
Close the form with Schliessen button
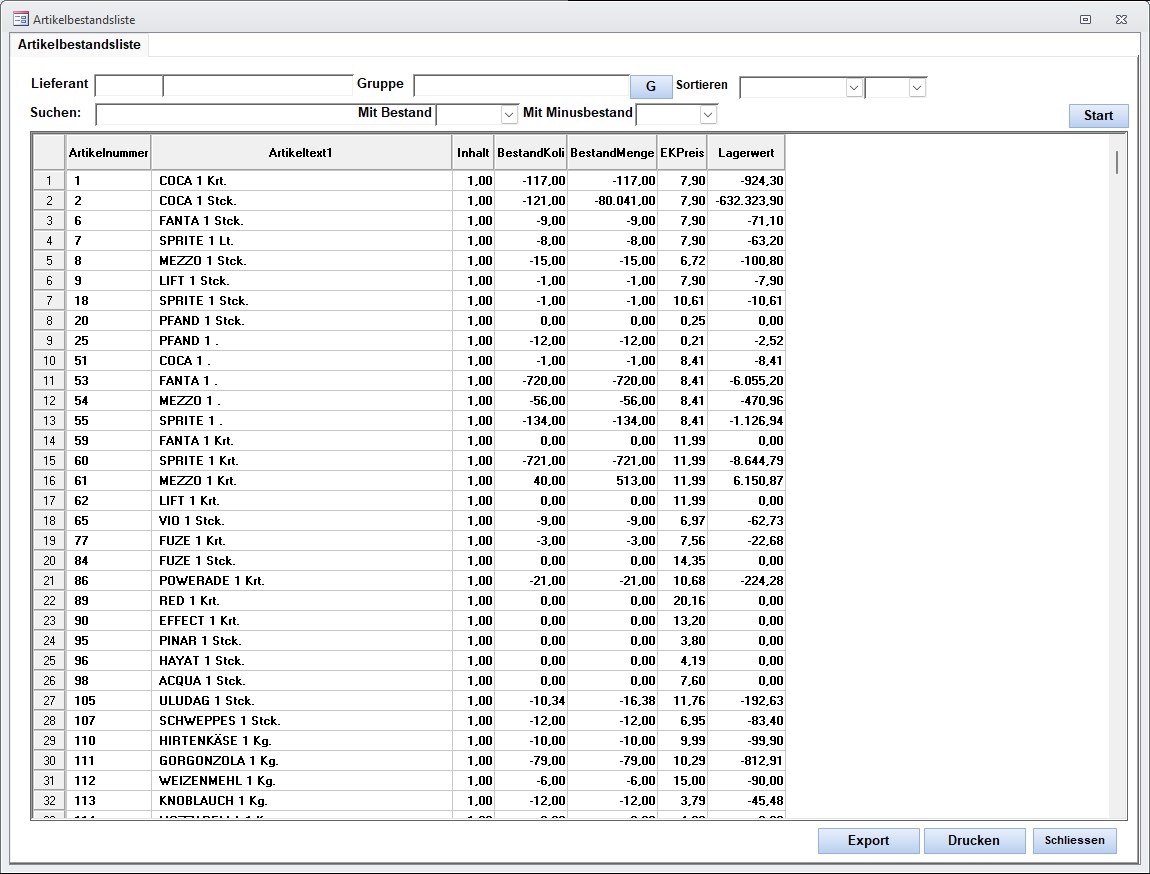pos(1074,840)
